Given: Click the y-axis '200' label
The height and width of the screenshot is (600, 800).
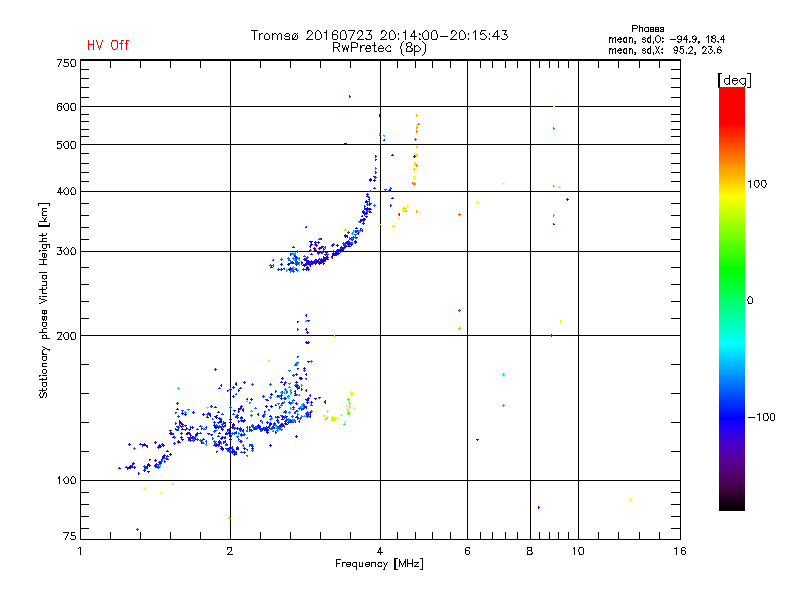Looking at the screenshot, I should pos(67,336).
